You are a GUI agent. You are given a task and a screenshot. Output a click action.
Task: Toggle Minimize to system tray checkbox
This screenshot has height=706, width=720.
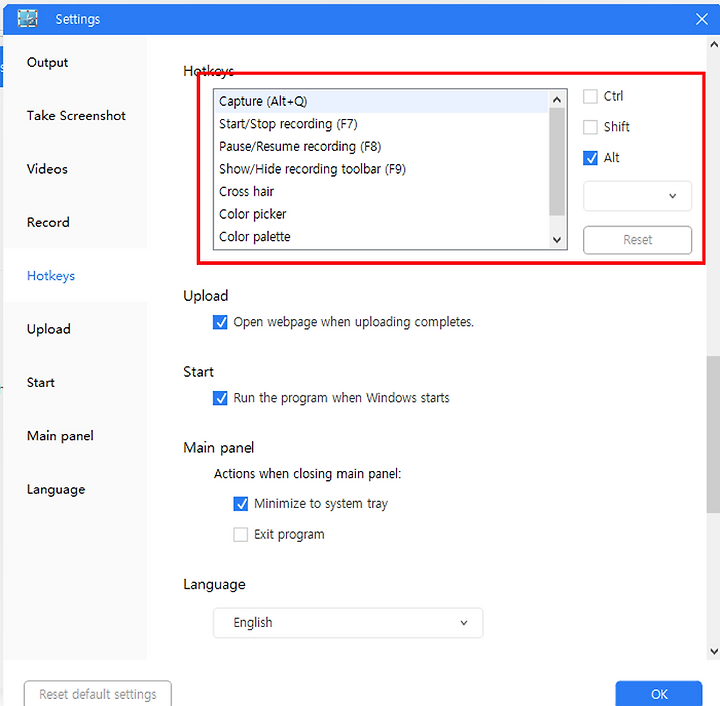pos(241,504)
